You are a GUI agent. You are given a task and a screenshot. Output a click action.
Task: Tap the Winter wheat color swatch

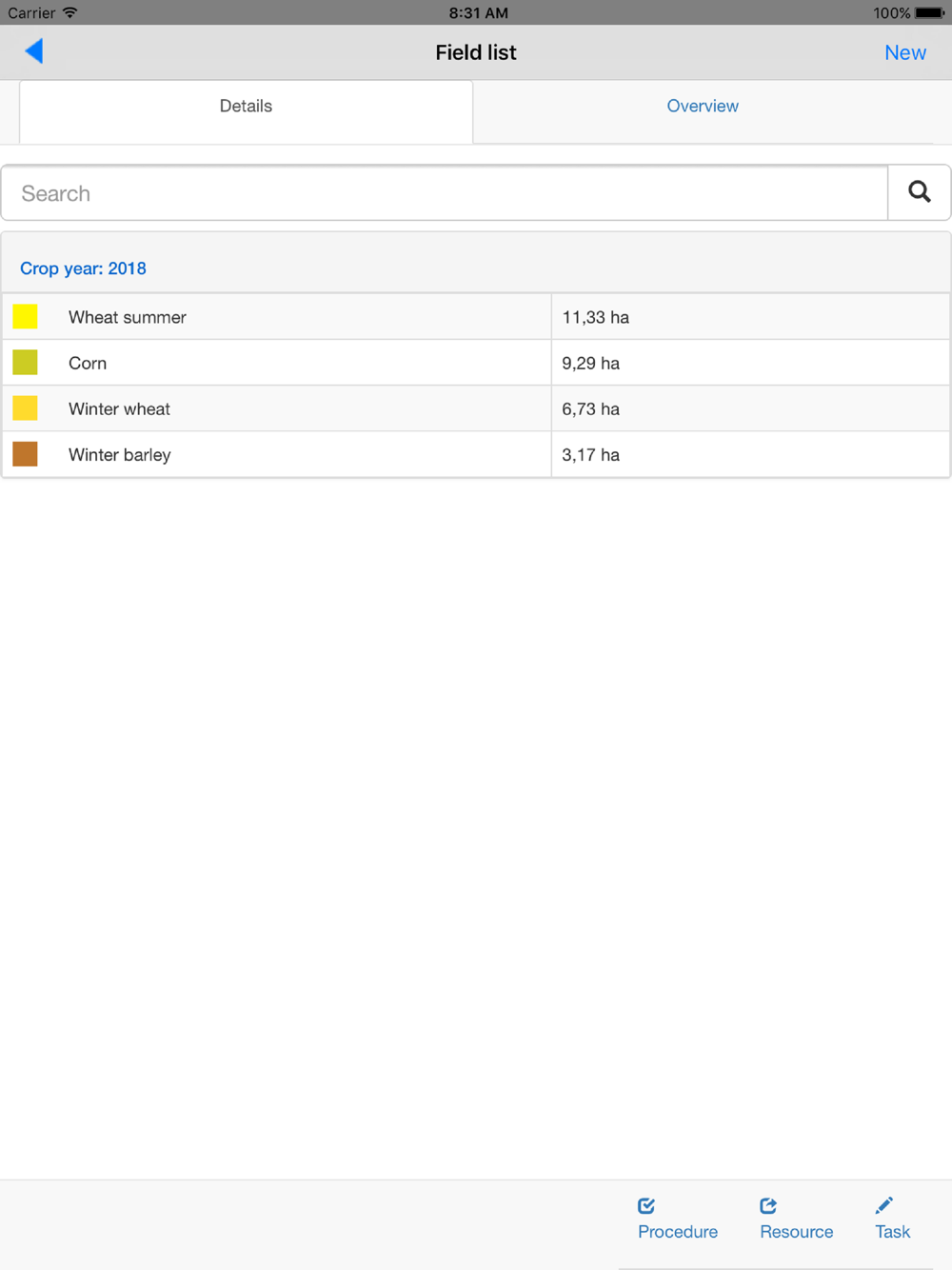point(26,408)
